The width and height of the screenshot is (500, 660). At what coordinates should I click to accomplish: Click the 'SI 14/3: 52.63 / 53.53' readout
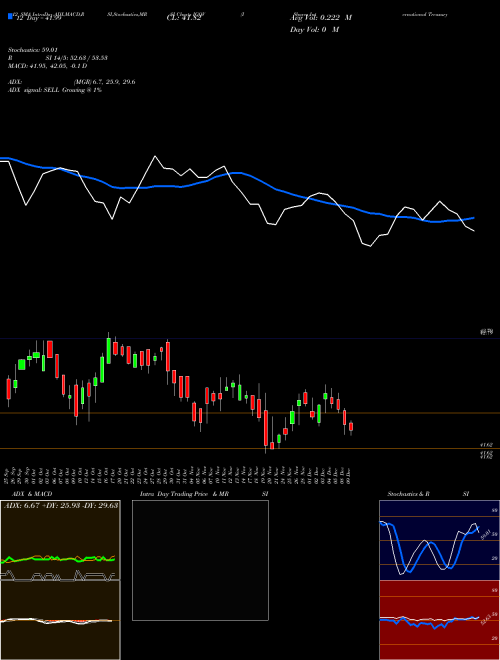point(77,58)
